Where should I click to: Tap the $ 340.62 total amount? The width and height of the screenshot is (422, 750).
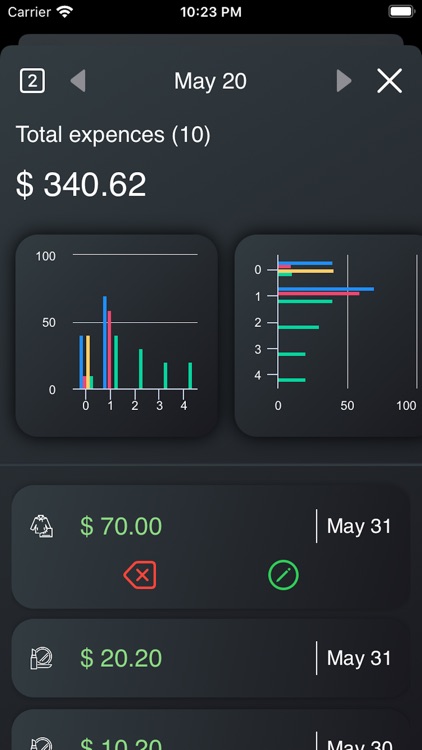pyautogui.click(x=81, y=185)
